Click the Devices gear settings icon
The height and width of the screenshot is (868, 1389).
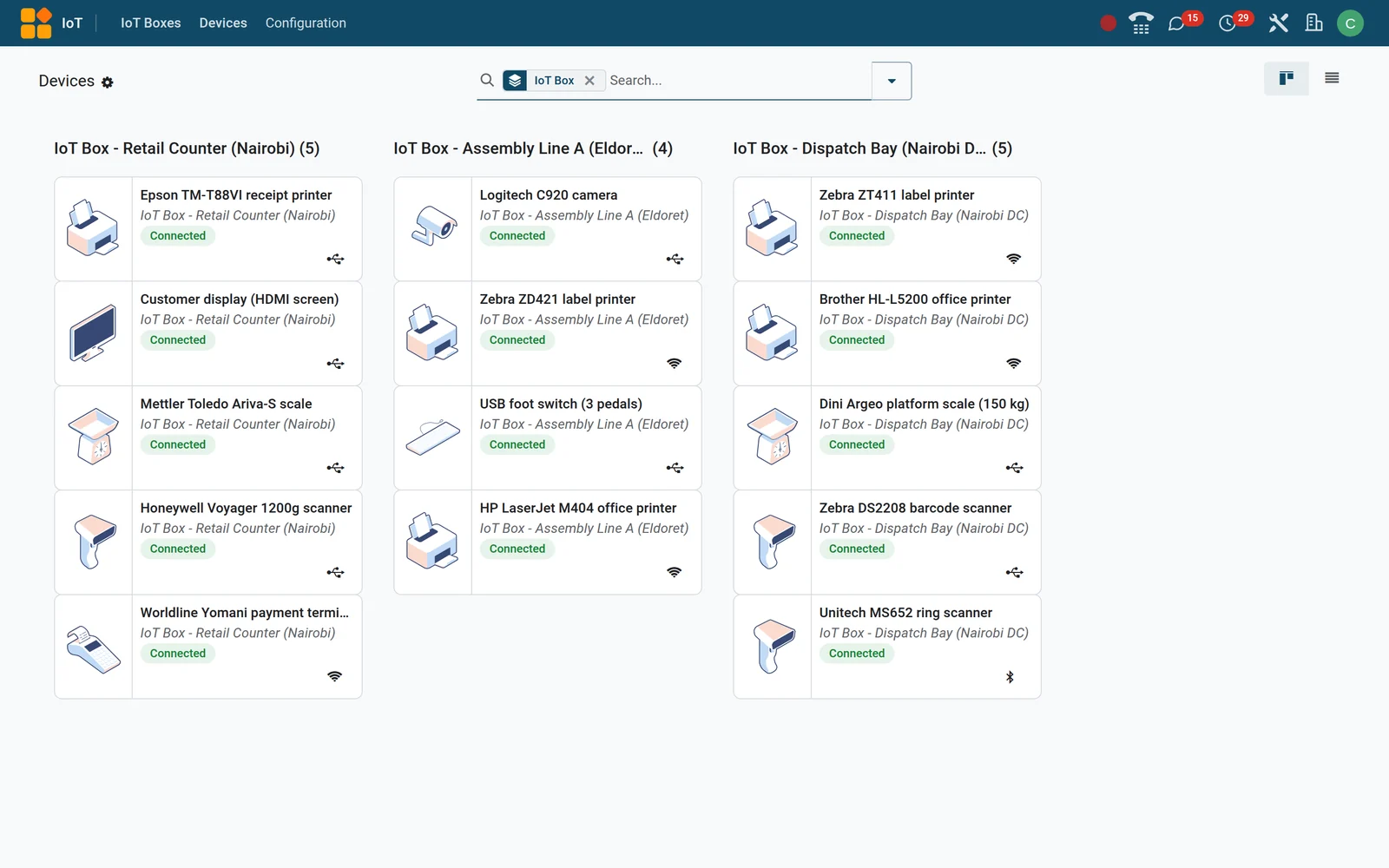(108, 82)
